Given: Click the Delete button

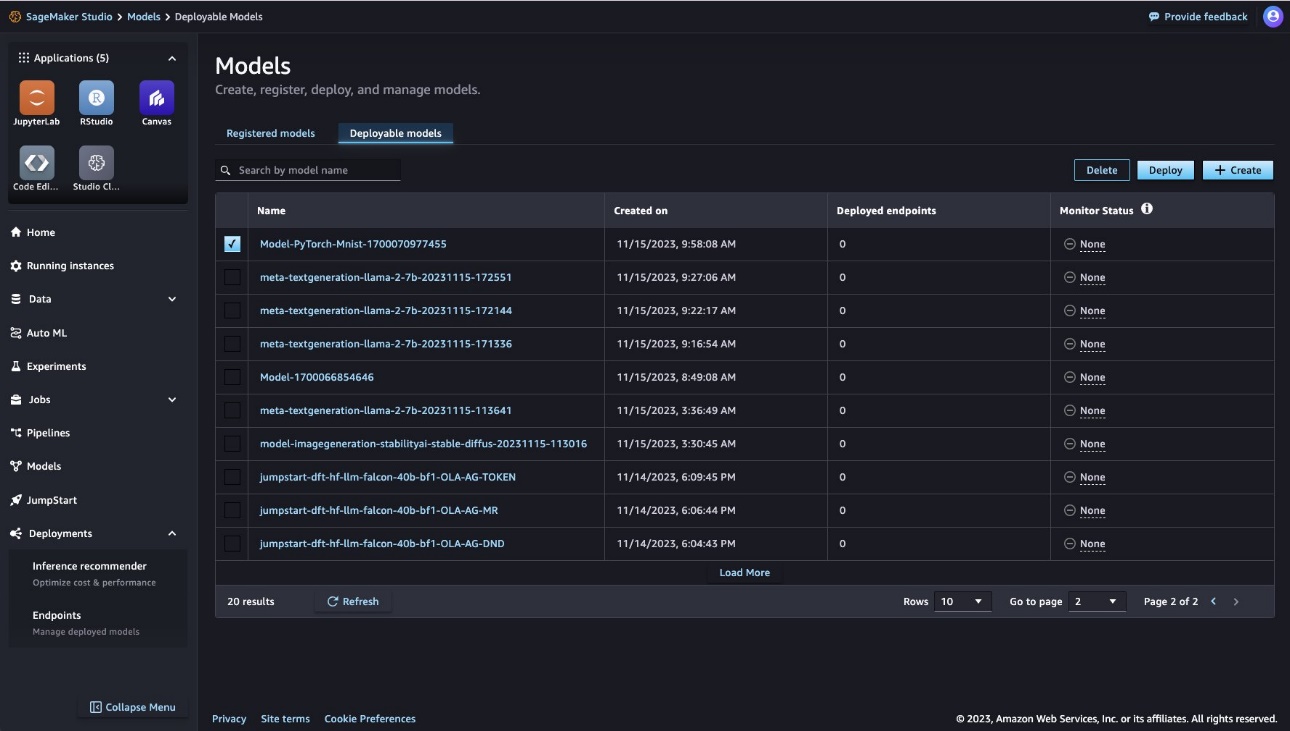Looking at the screenshot, I should pos(1102,170).
